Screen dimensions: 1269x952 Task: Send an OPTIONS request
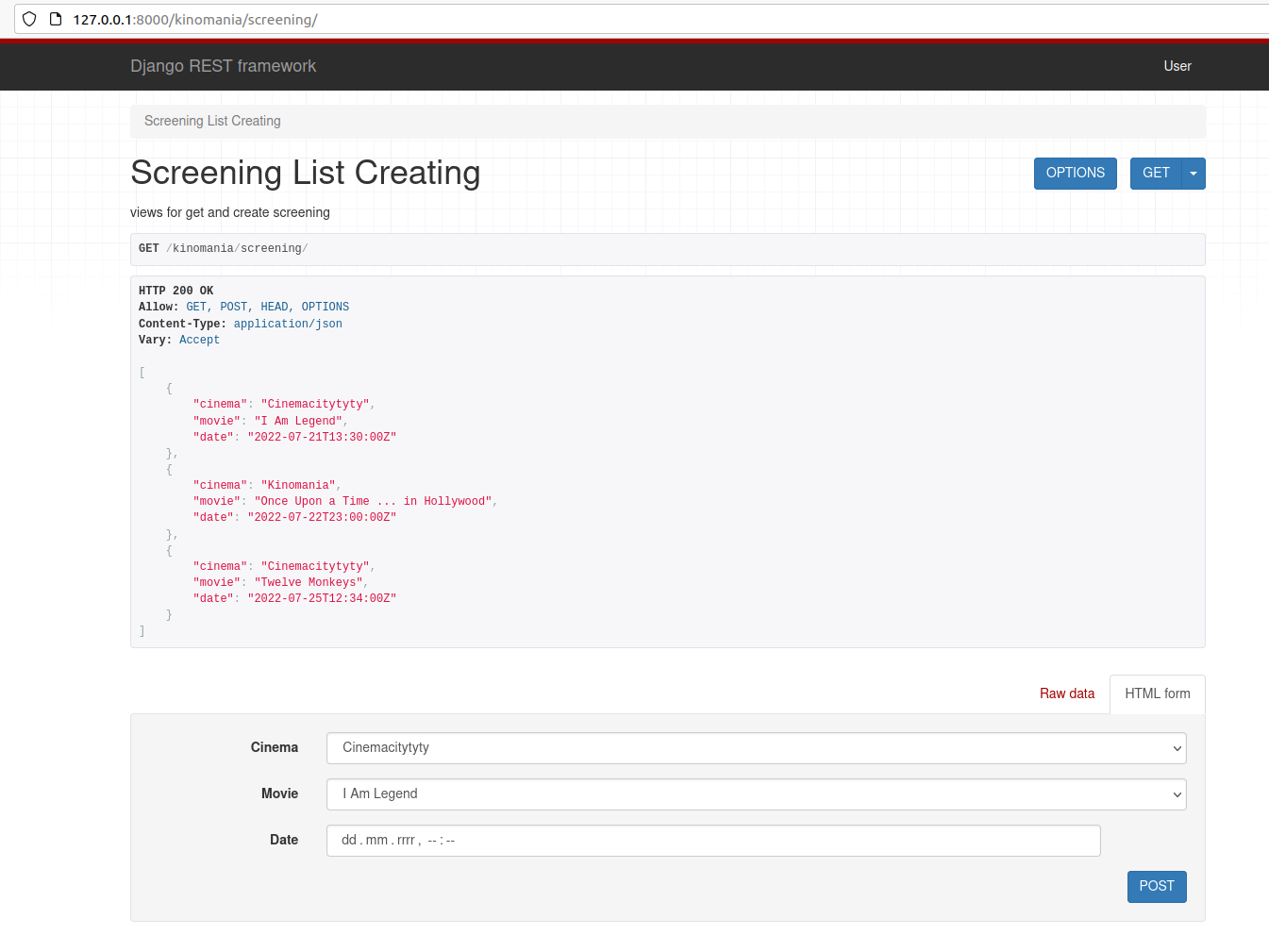click(x=1076, y=174)
